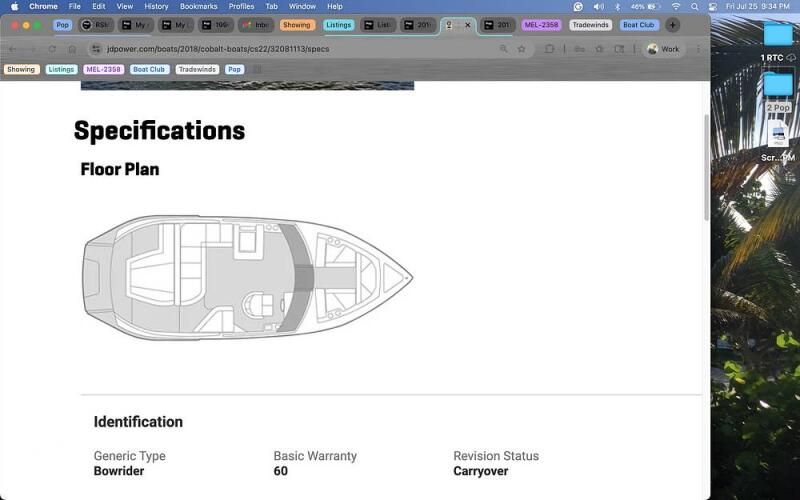The width and height of the screenshot is (800, 500).
Task: Open the new tab plus button
Action: coord(672,25)
